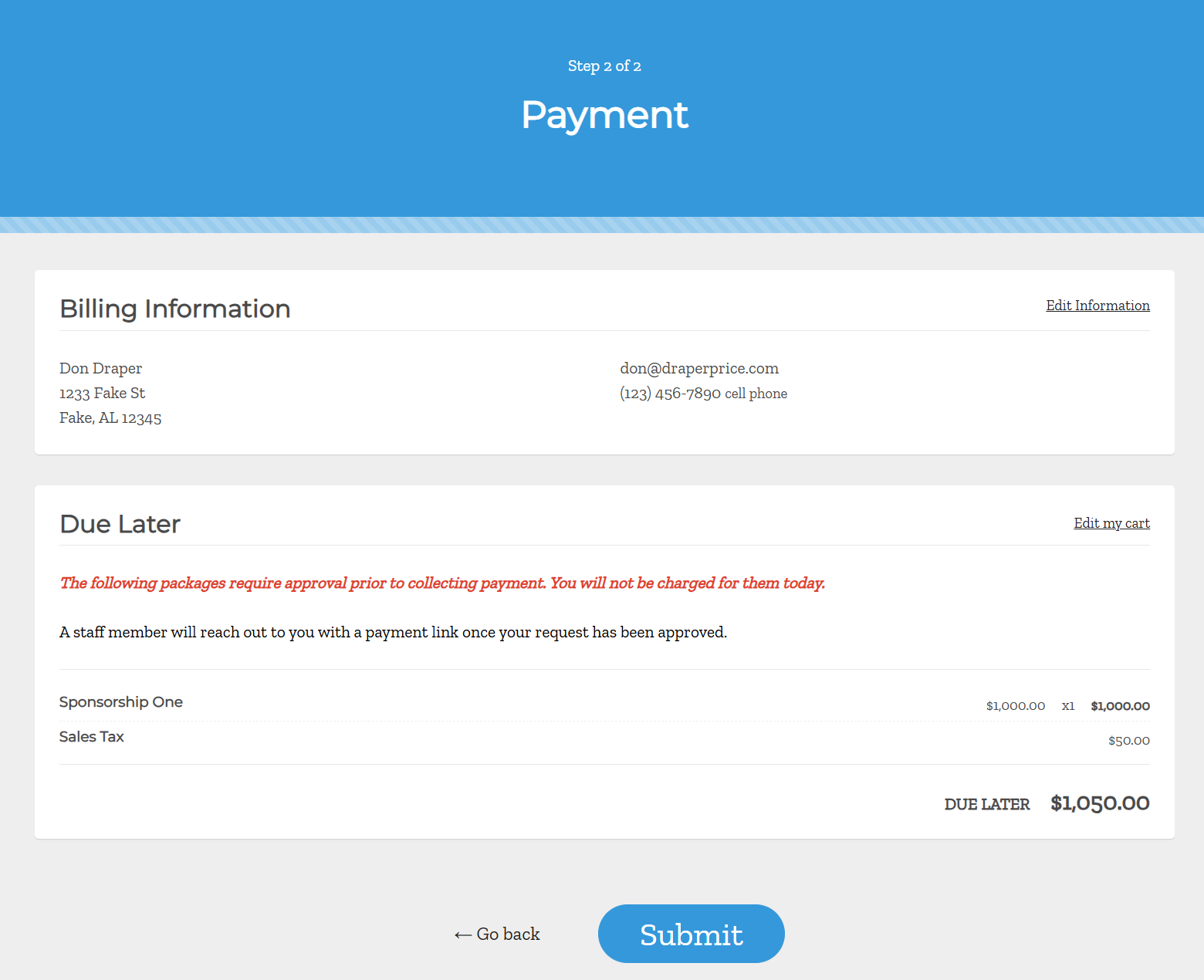The height and width of the screenshot is (980, 1204).
Task: Click the Submit button
Action: coord(691,934)
